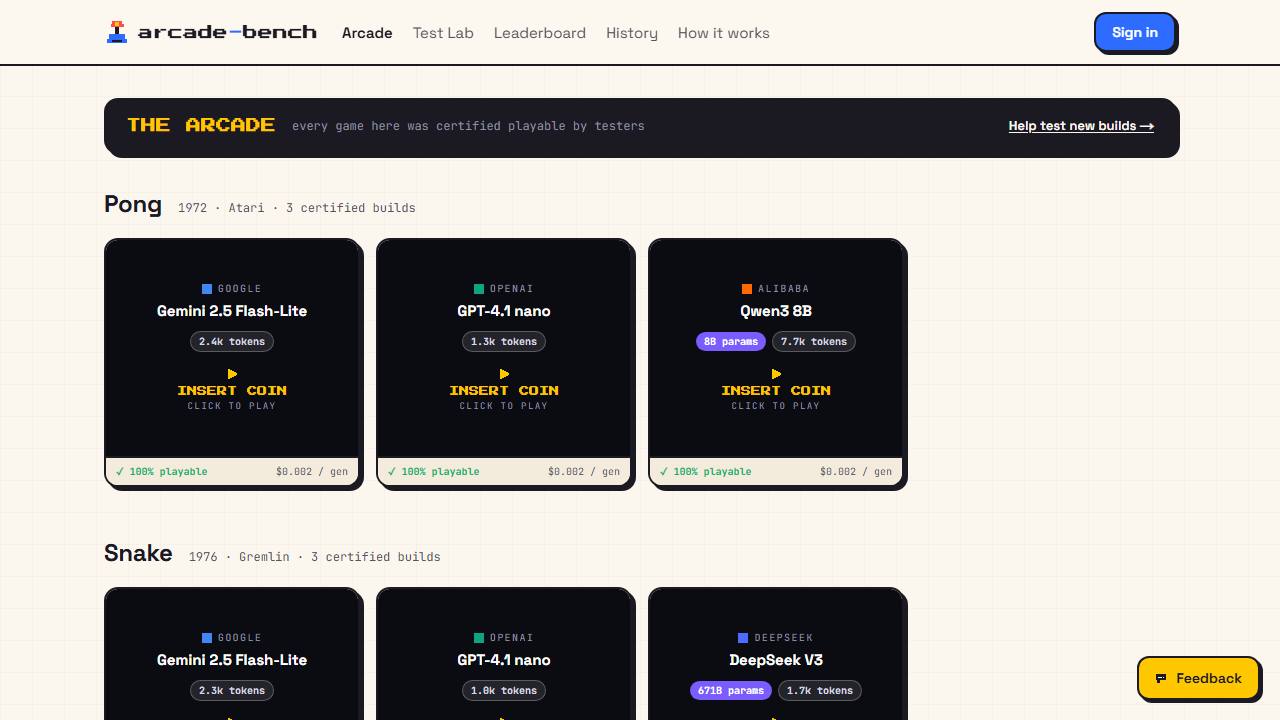Click '100% playable' on the Qwen3 8B card
Image resolution: width=1280 pixels, height=720 pixels.
click(712, 472)
